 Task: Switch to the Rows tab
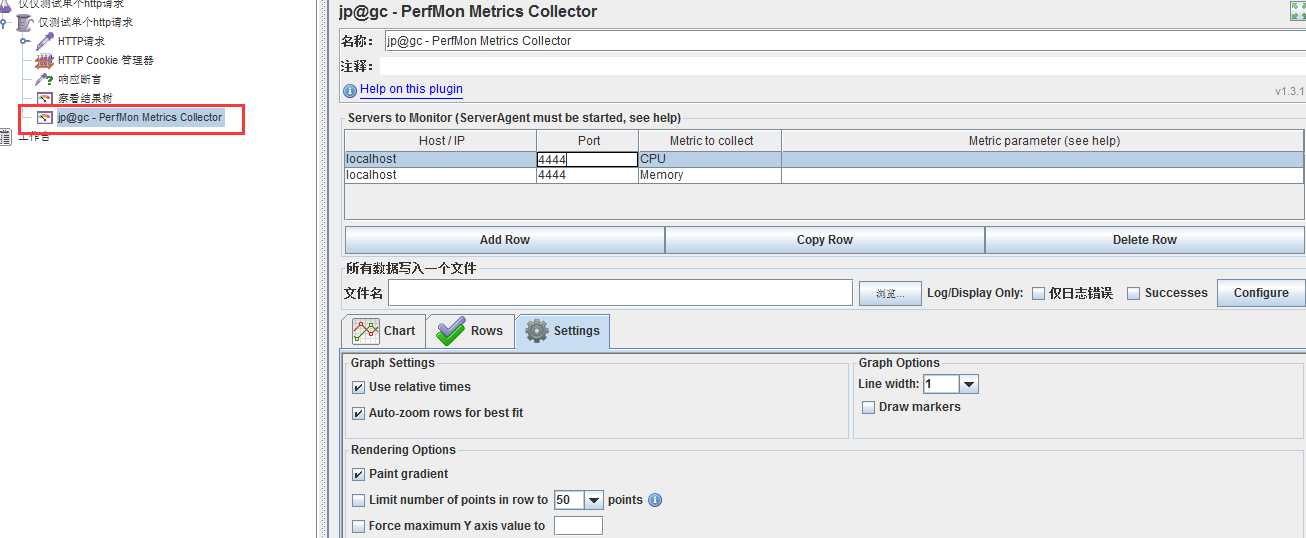(x=470, y=331)
